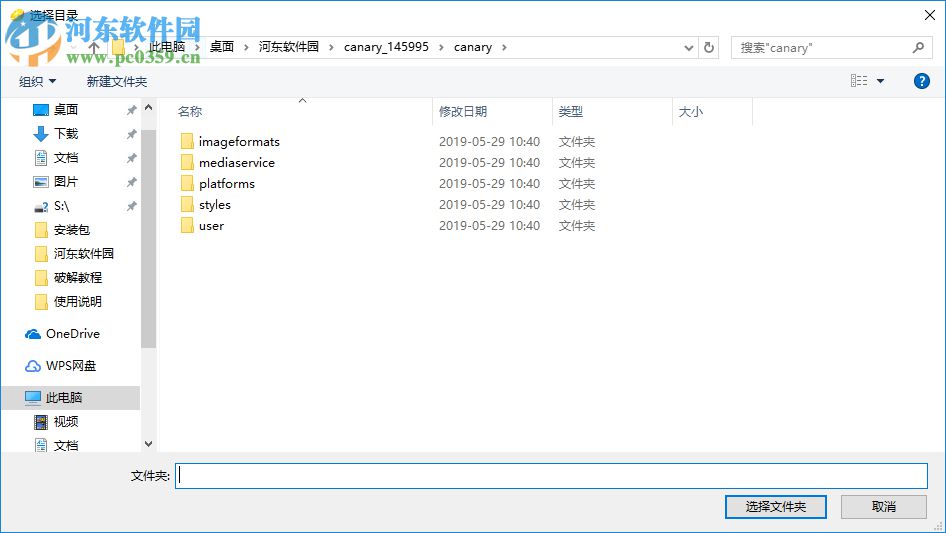Open the view options dropdown arrow
Image resolution: width=946 pixels, height=533 pixels.
point(880,81)
